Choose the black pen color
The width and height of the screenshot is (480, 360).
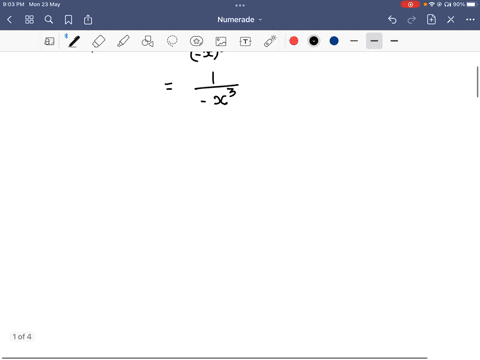point(314,41)
